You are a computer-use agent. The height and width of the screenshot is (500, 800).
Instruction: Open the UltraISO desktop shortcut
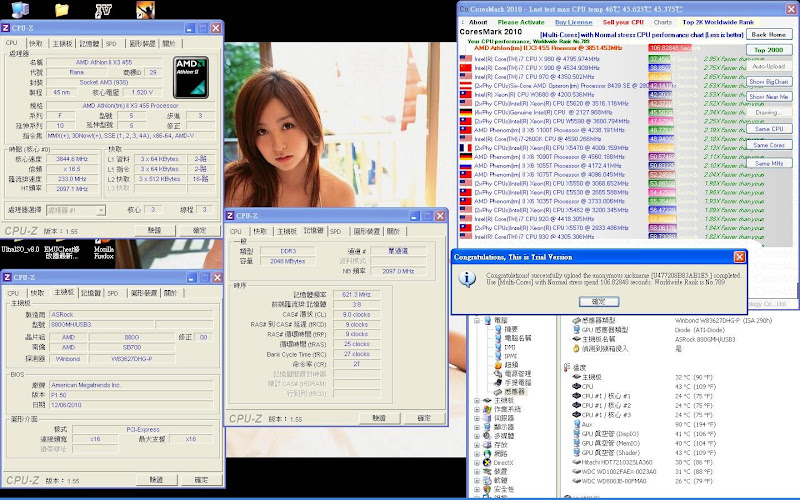(x=20, y=249)
